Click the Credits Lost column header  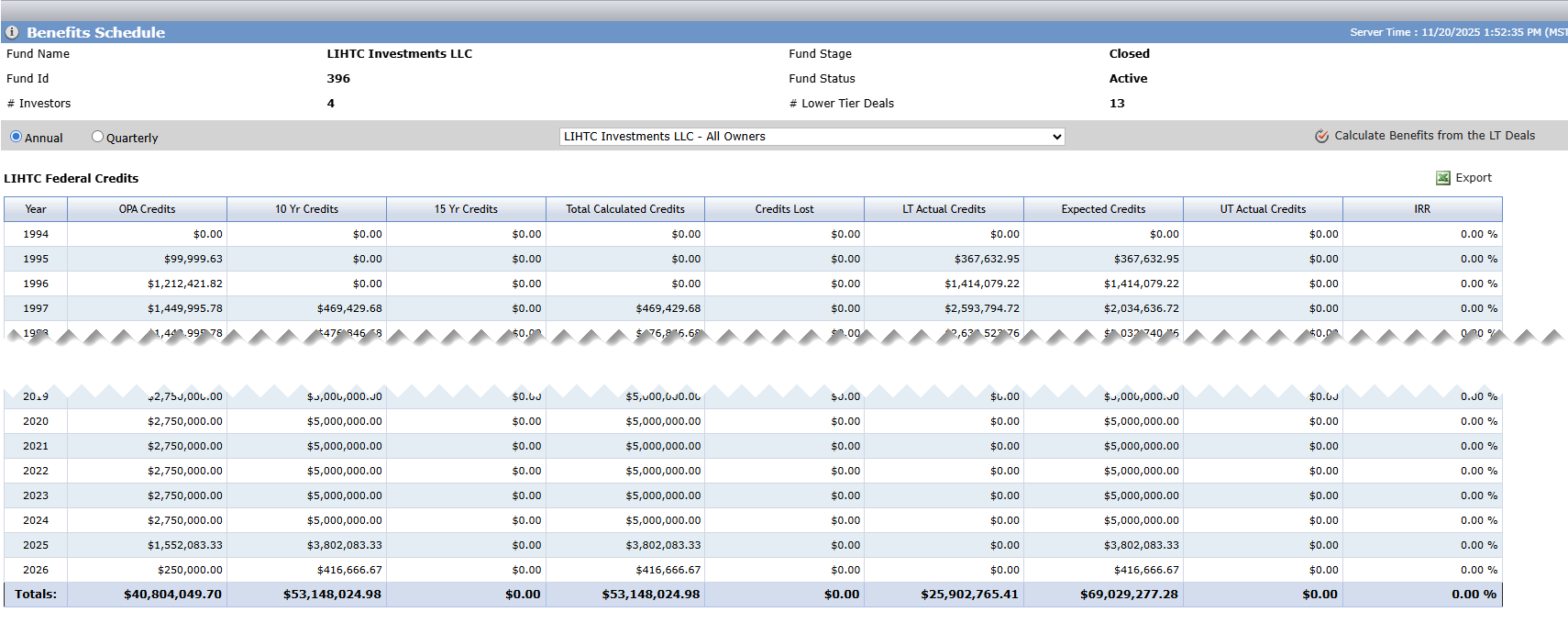pyautogui.click(x=784, y=209)
